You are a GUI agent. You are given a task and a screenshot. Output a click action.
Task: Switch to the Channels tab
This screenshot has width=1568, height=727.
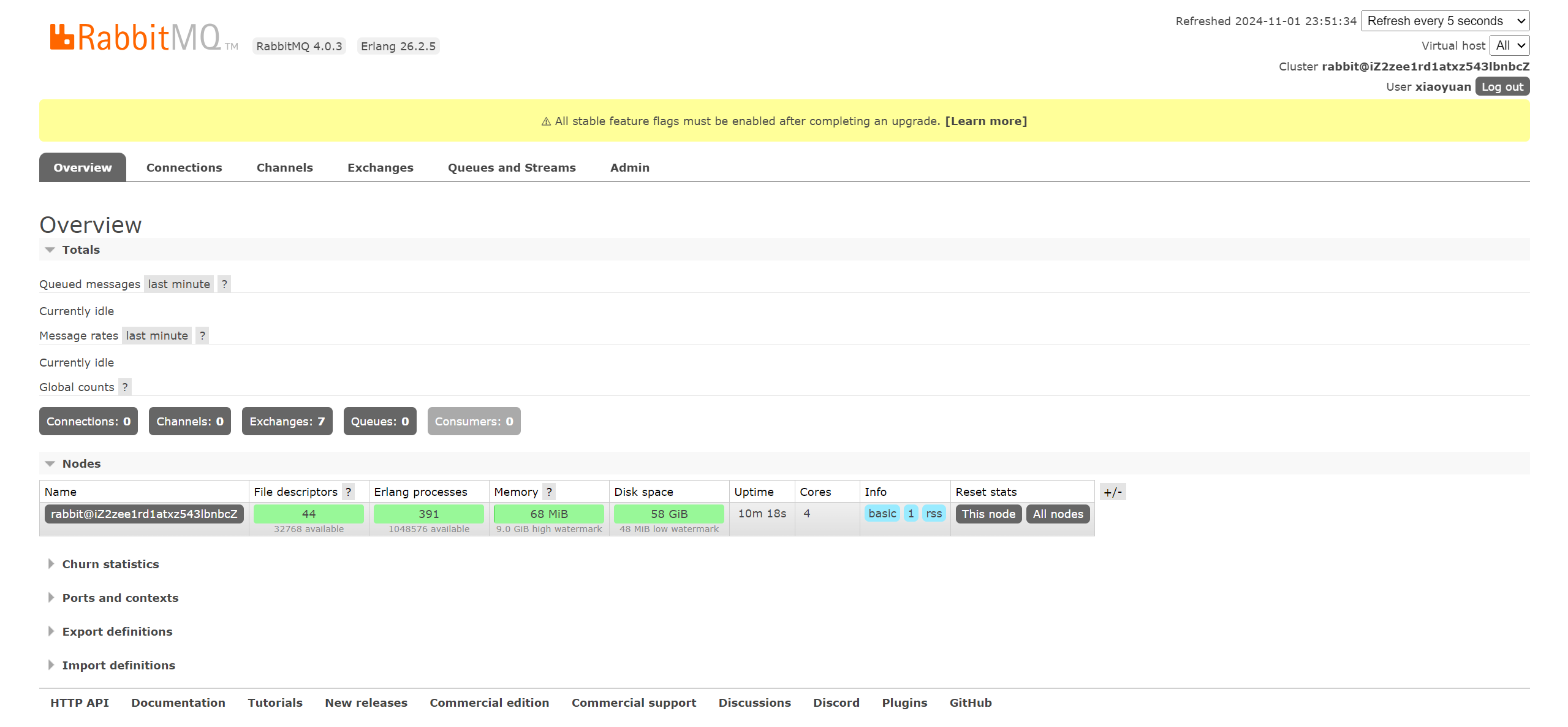pyautogui.click(x=285, y=167)
